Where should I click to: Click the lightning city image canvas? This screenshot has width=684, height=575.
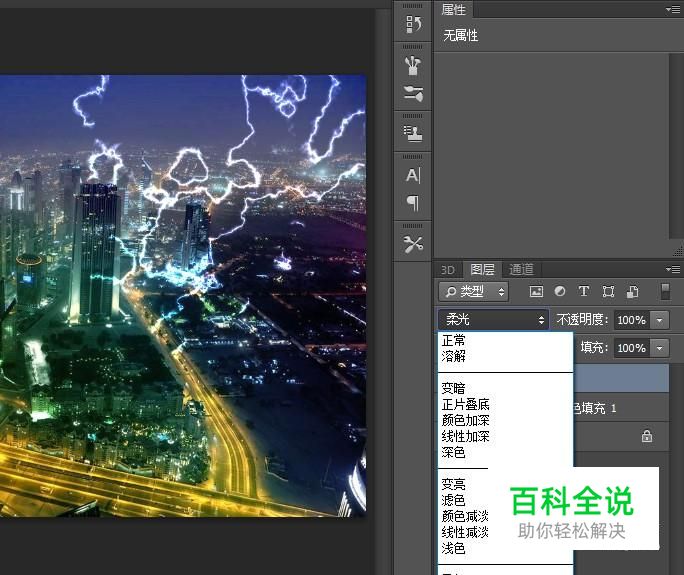183,296
